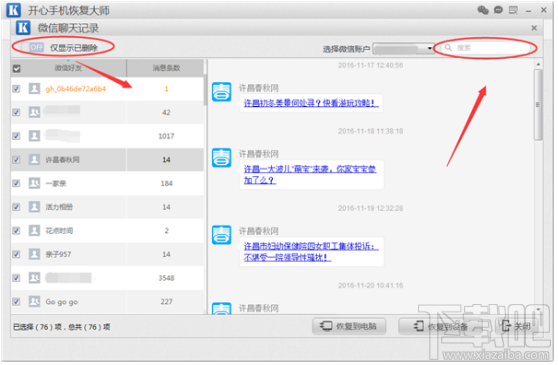Click the chat bubble icon in title bar
558x365 pixels.
coord(498,10)
